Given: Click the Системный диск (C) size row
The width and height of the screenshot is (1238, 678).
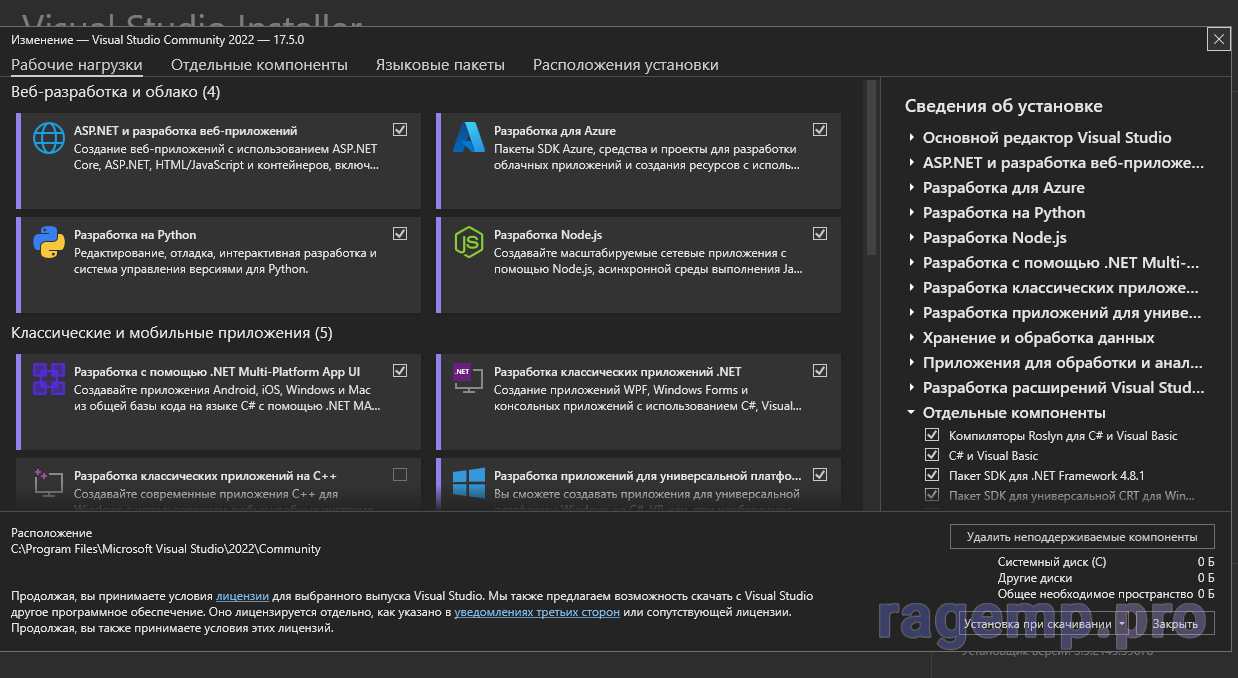Looking at the screenshot, I should (x=1106, y=562).
